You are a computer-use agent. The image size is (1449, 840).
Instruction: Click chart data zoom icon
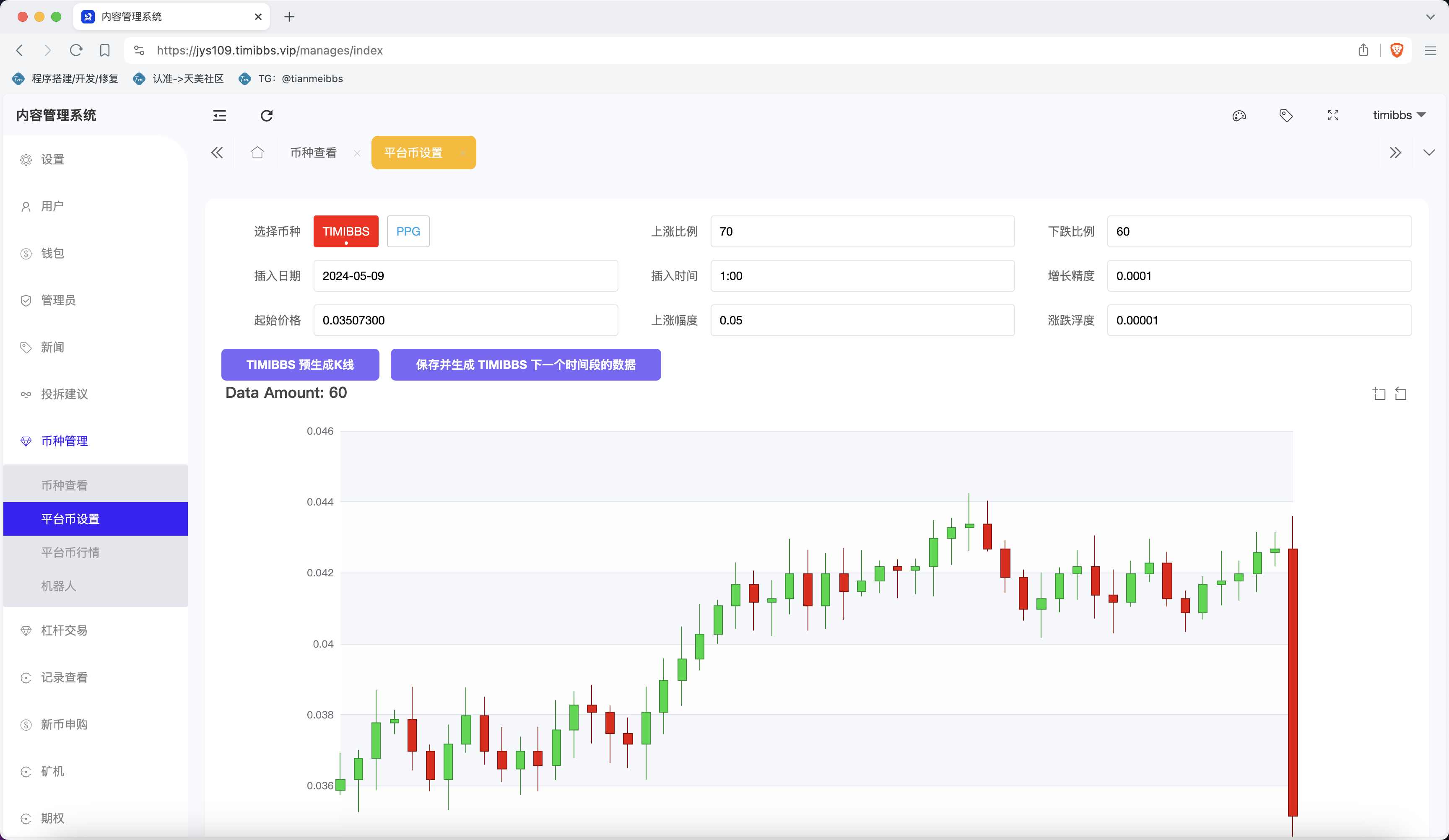point(1379,394)
